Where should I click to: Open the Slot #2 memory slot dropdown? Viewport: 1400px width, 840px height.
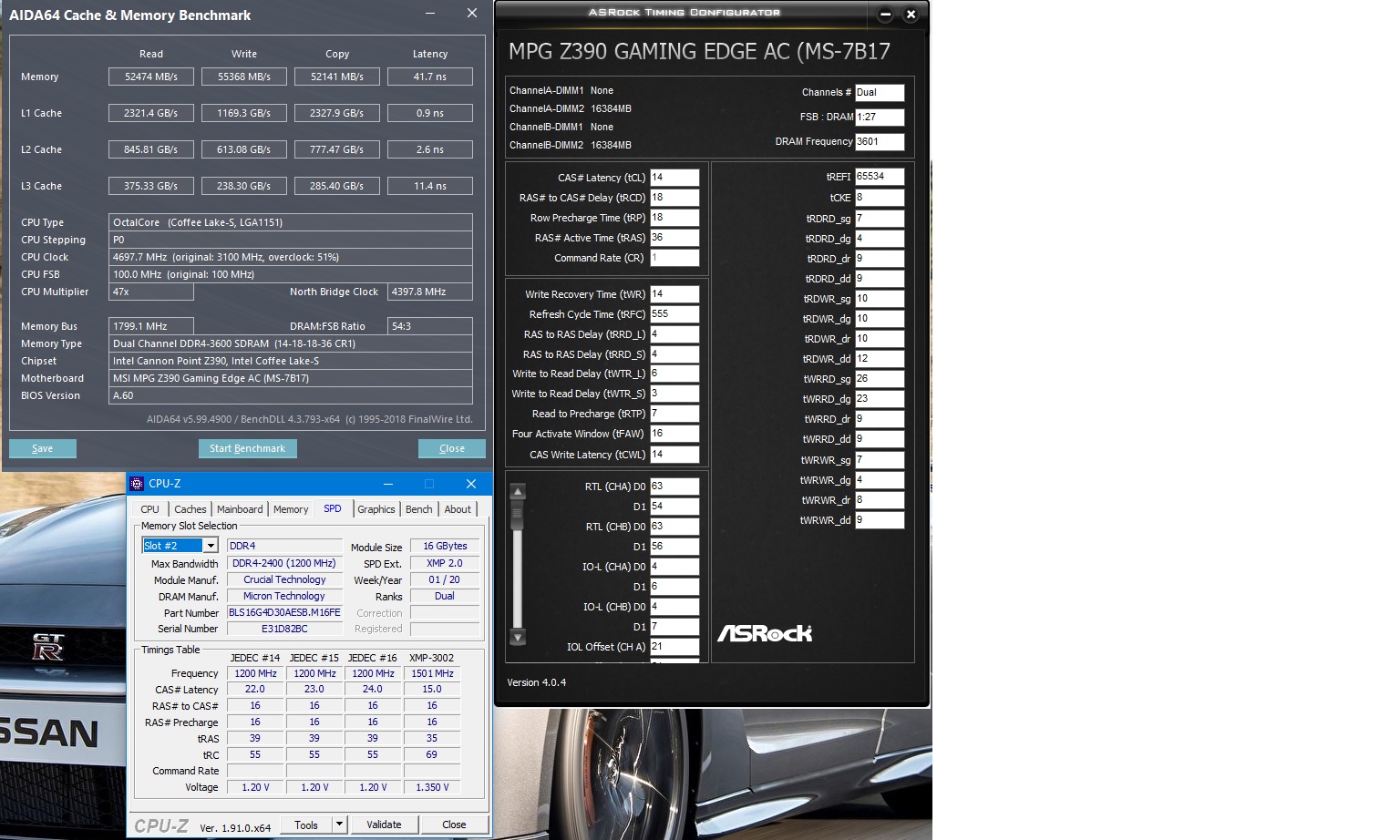pos(211,546)
